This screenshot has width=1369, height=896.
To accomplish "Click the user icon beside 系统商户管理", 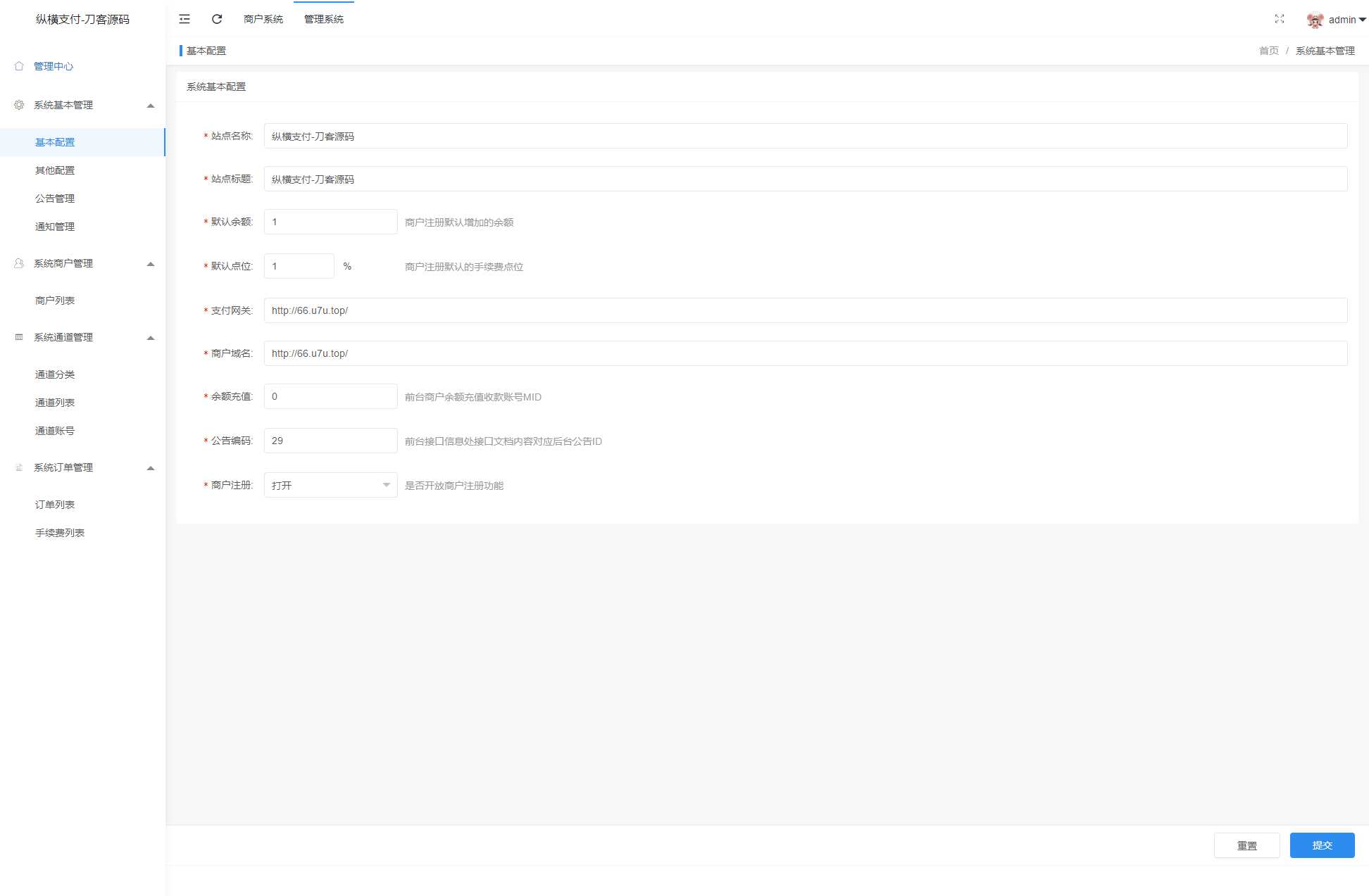I will (19, 263).
